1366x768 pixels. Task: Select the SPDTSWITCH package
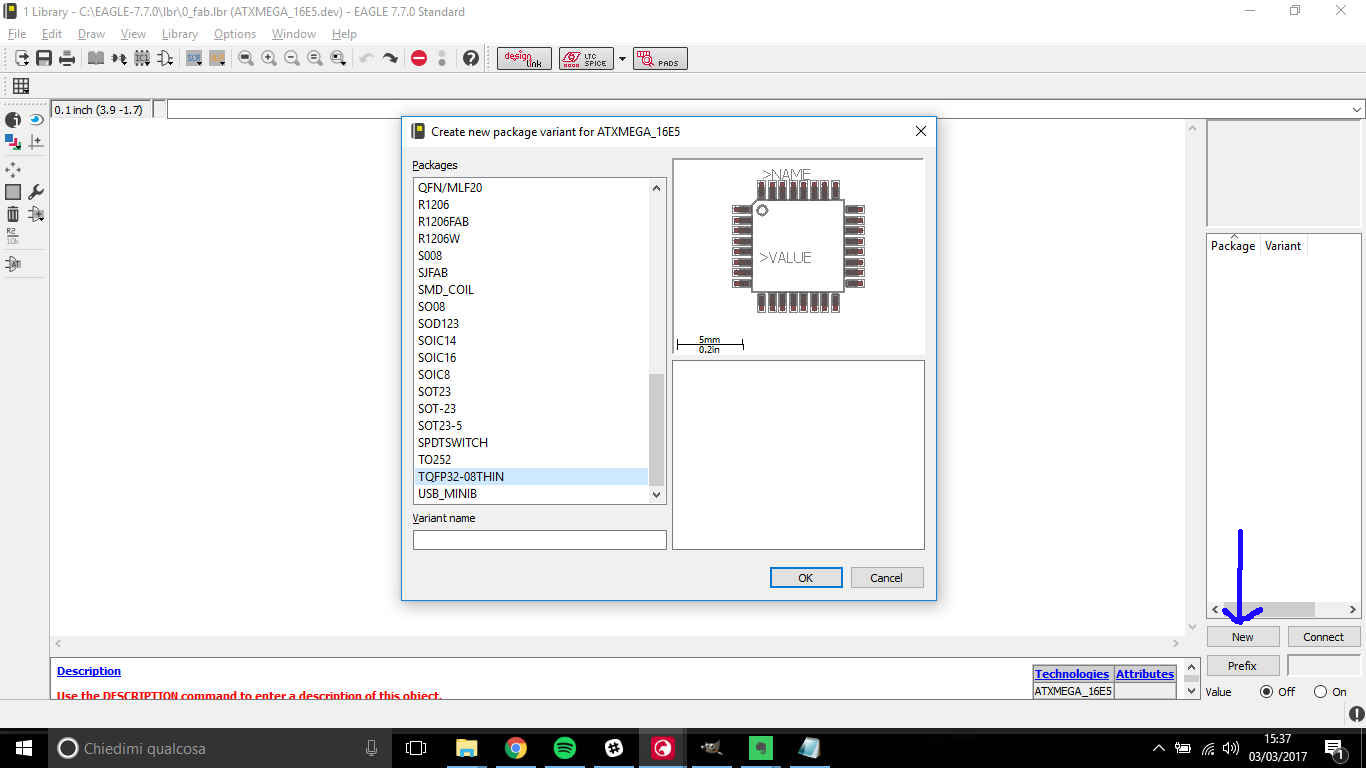pos(531,443)
